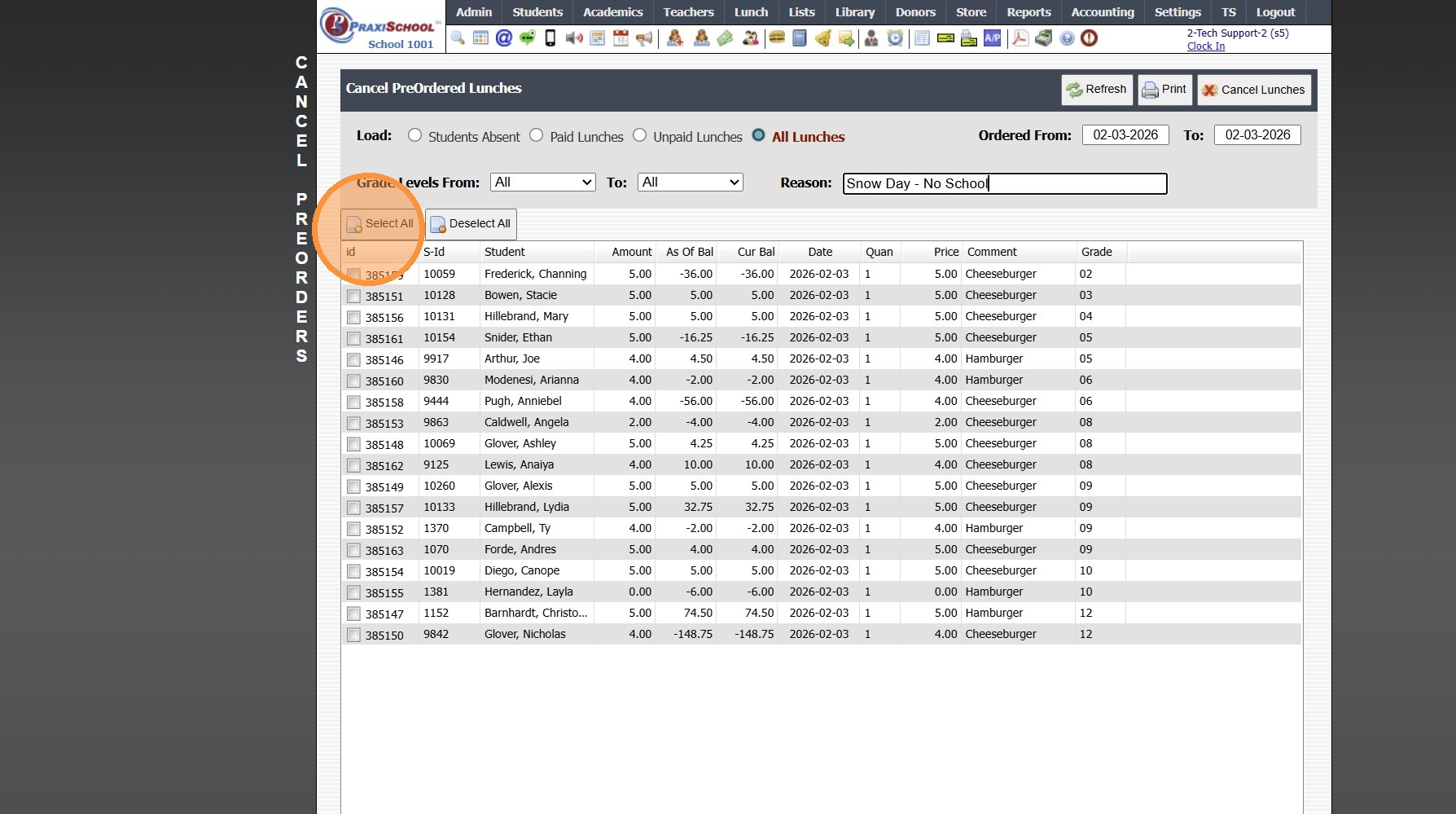Image resolution: width=1456 pixels, height=814 pixels.
Task: Open the PDF document icon
Action: [x=1020, y=38]
